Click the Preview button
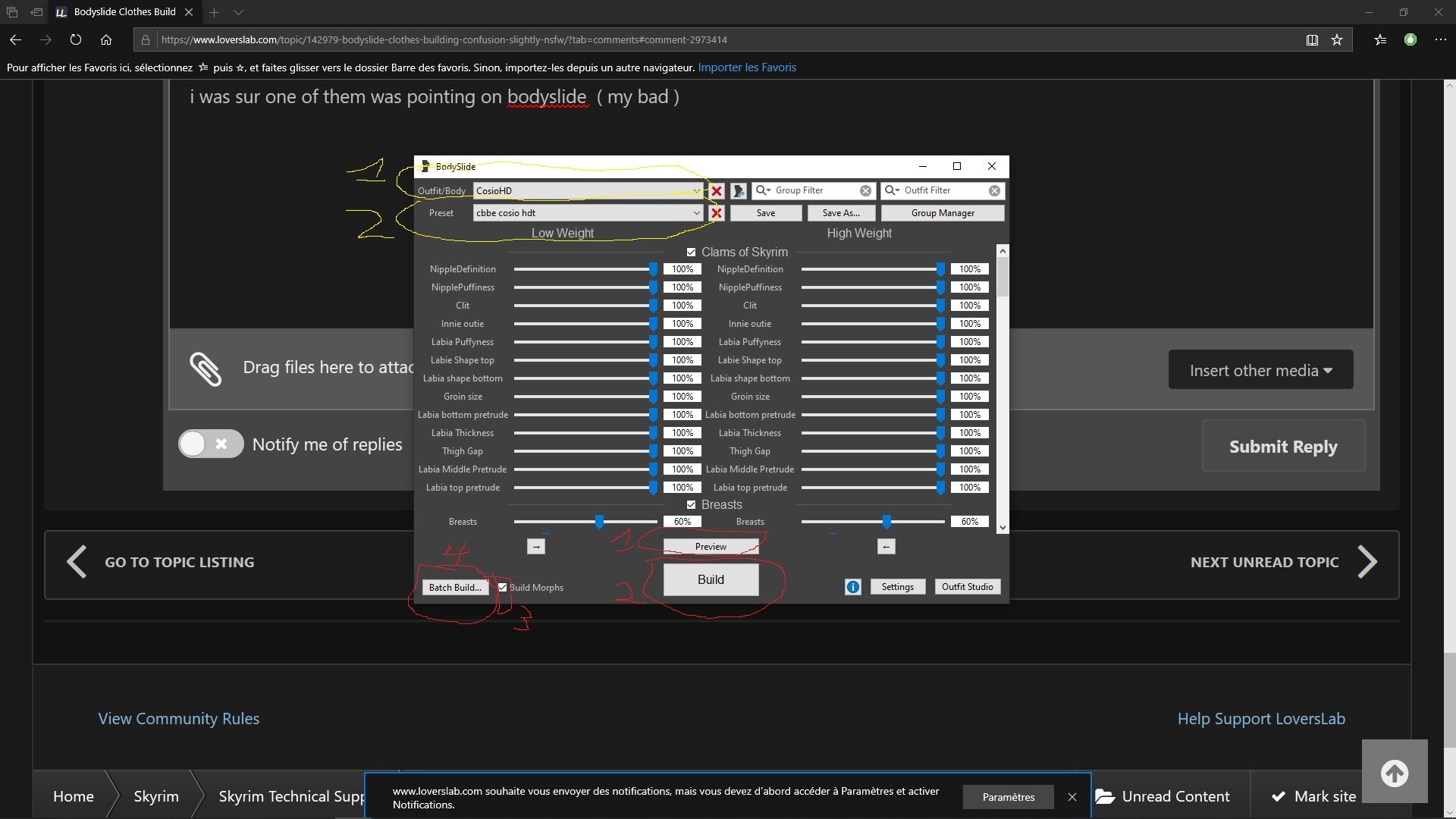 point(711,547)
